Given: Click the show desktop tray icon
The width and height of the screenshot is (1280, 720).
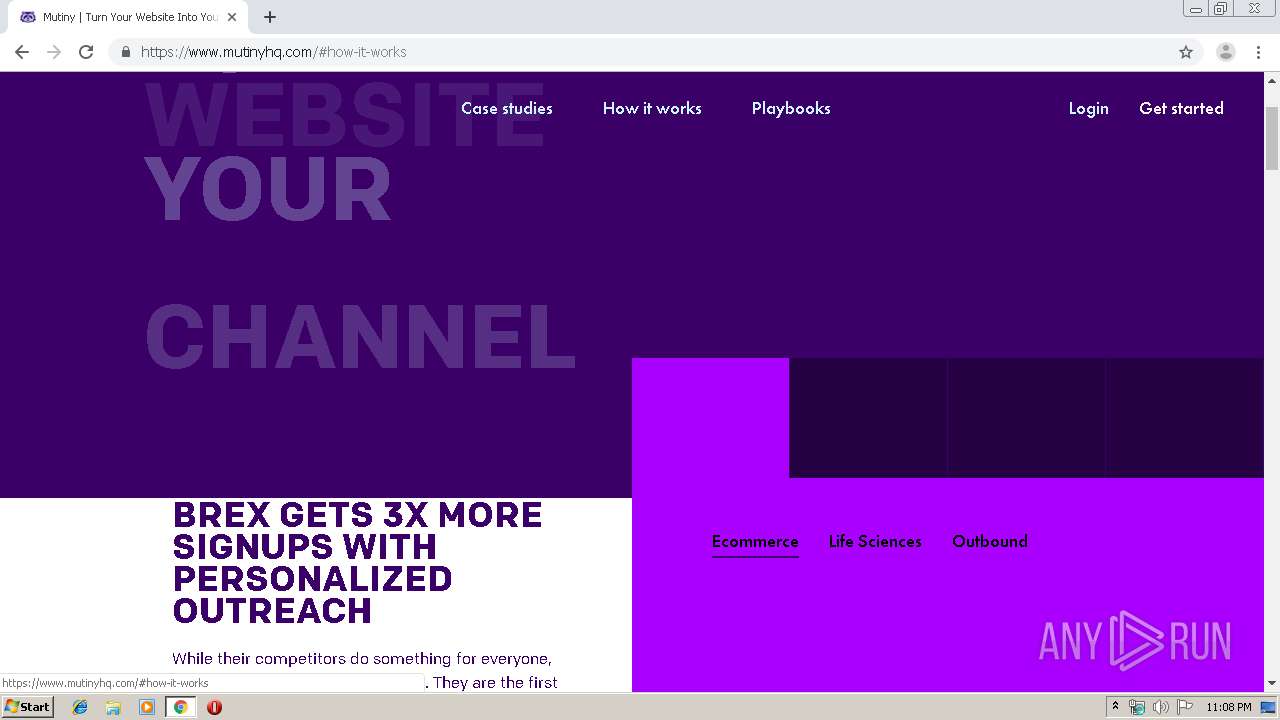Looking at the screenshot, I should [x=1269, y=707].
